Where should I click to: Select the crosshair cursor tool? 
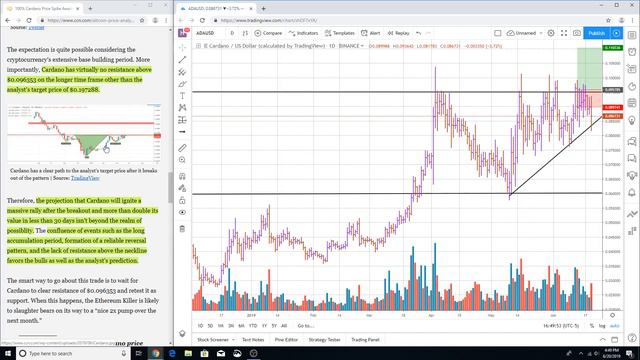[182, 47]
